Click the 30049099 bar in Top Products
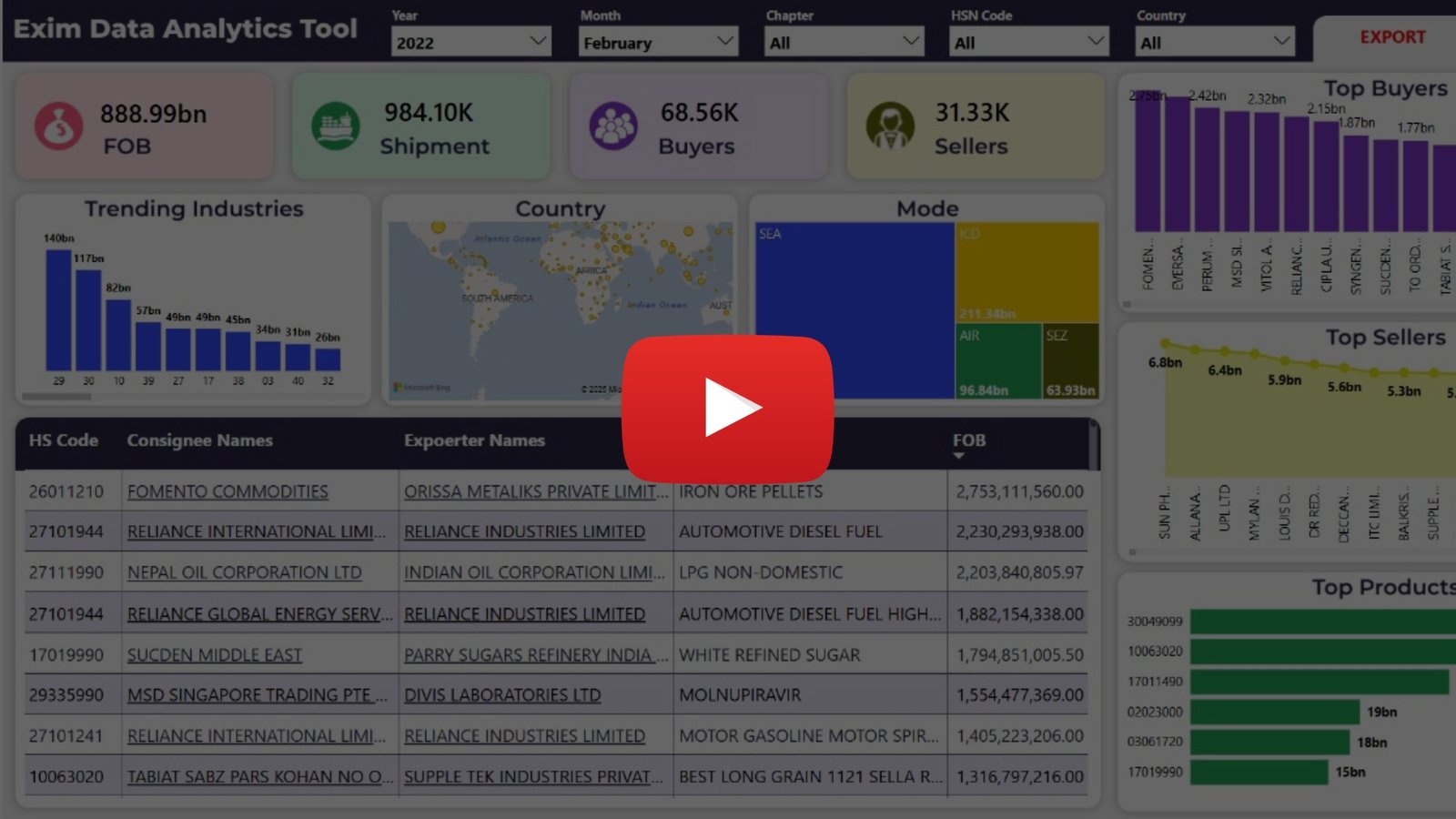Image resolution: width=1456 pixels, height=819 pixels. pyautogui.click(x=1323, y=622)
